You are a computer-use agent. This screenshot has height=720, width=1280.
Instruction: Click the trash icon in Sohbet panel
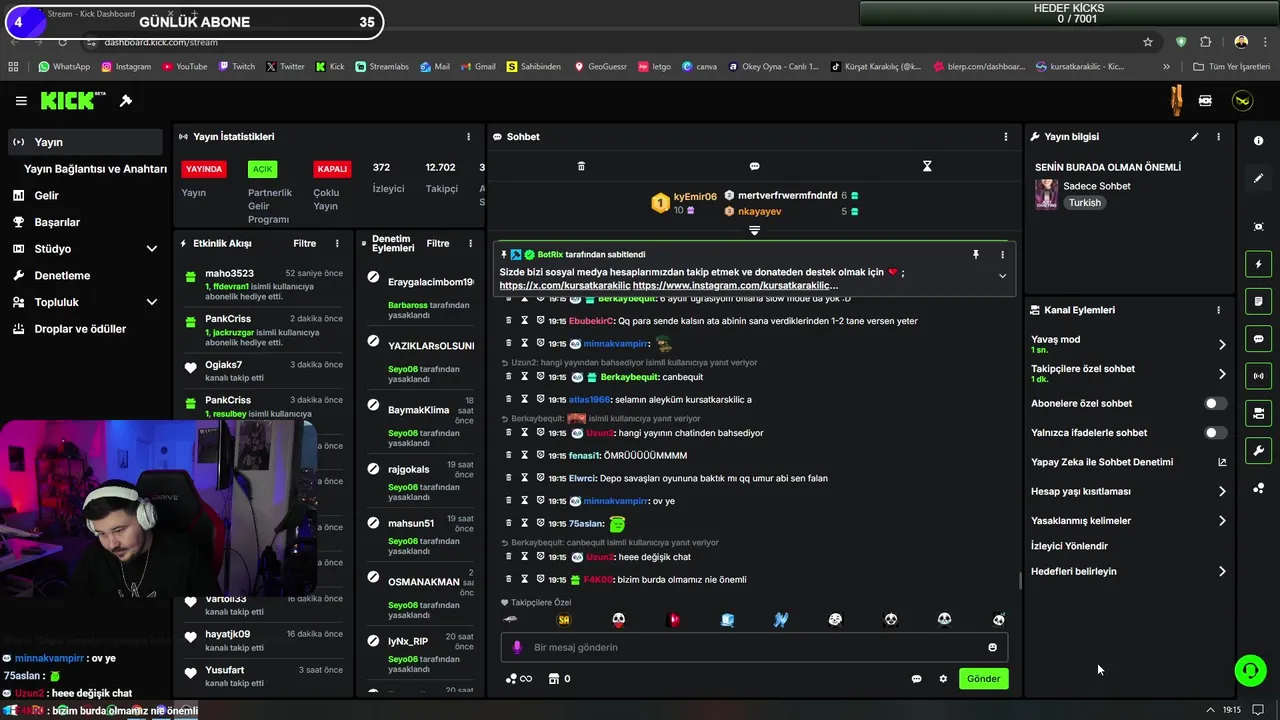coord(581,166)
